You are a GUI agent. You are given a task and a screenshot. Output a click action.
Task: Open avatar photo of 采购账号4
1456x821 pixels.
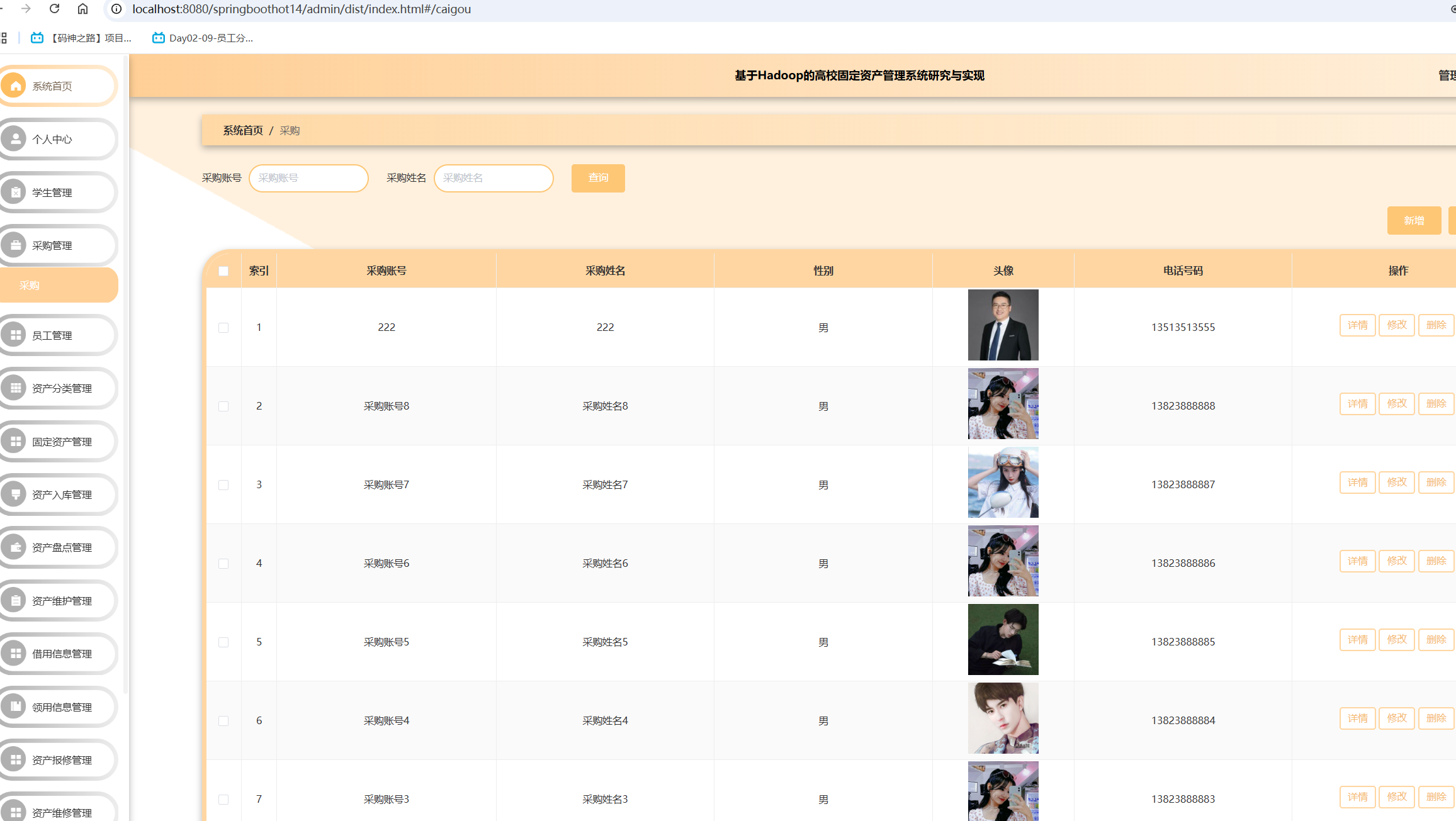pos(1003,718)
